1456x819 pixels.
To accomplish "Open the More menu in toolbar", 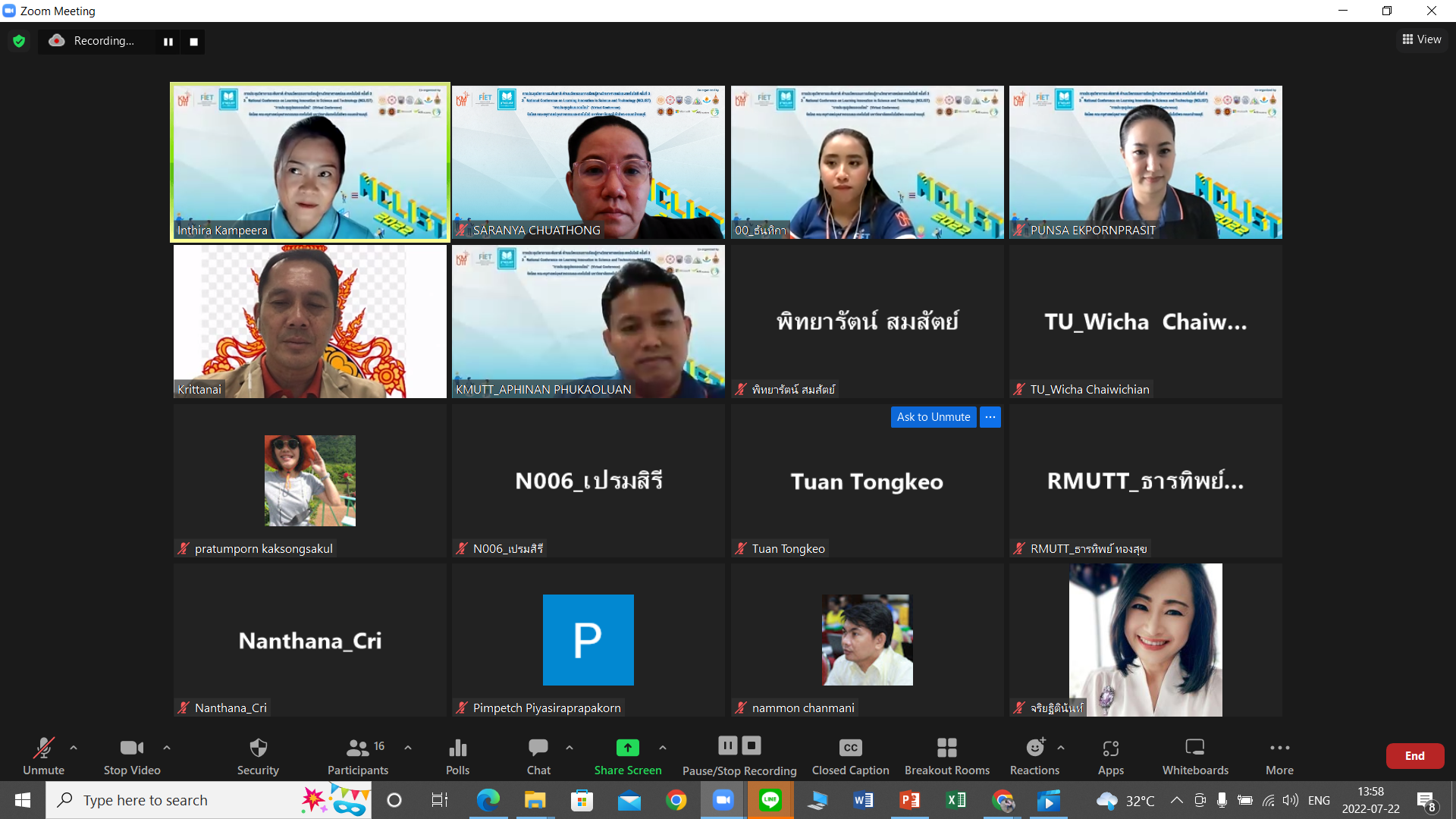I will [x=1279, y=756].
